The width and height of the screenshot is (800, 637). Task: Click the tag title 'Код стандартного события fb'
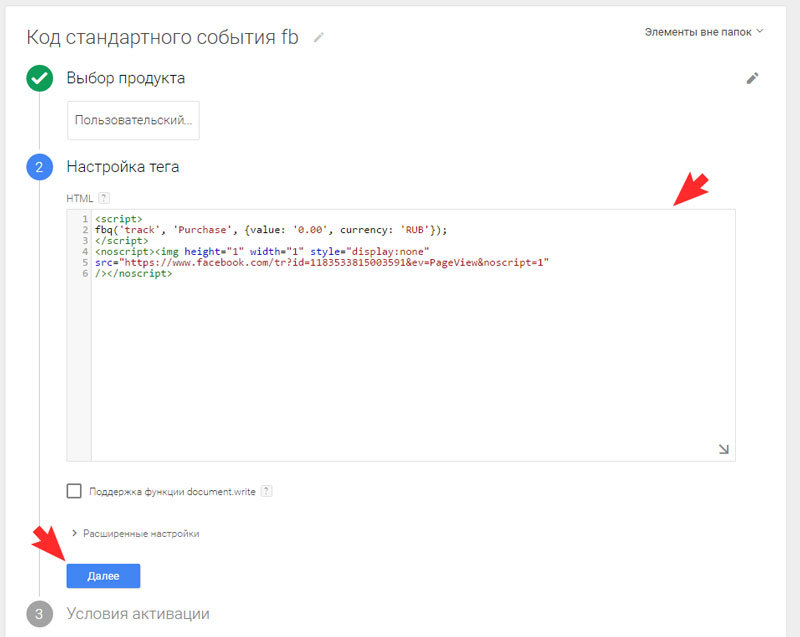point(162,37)
